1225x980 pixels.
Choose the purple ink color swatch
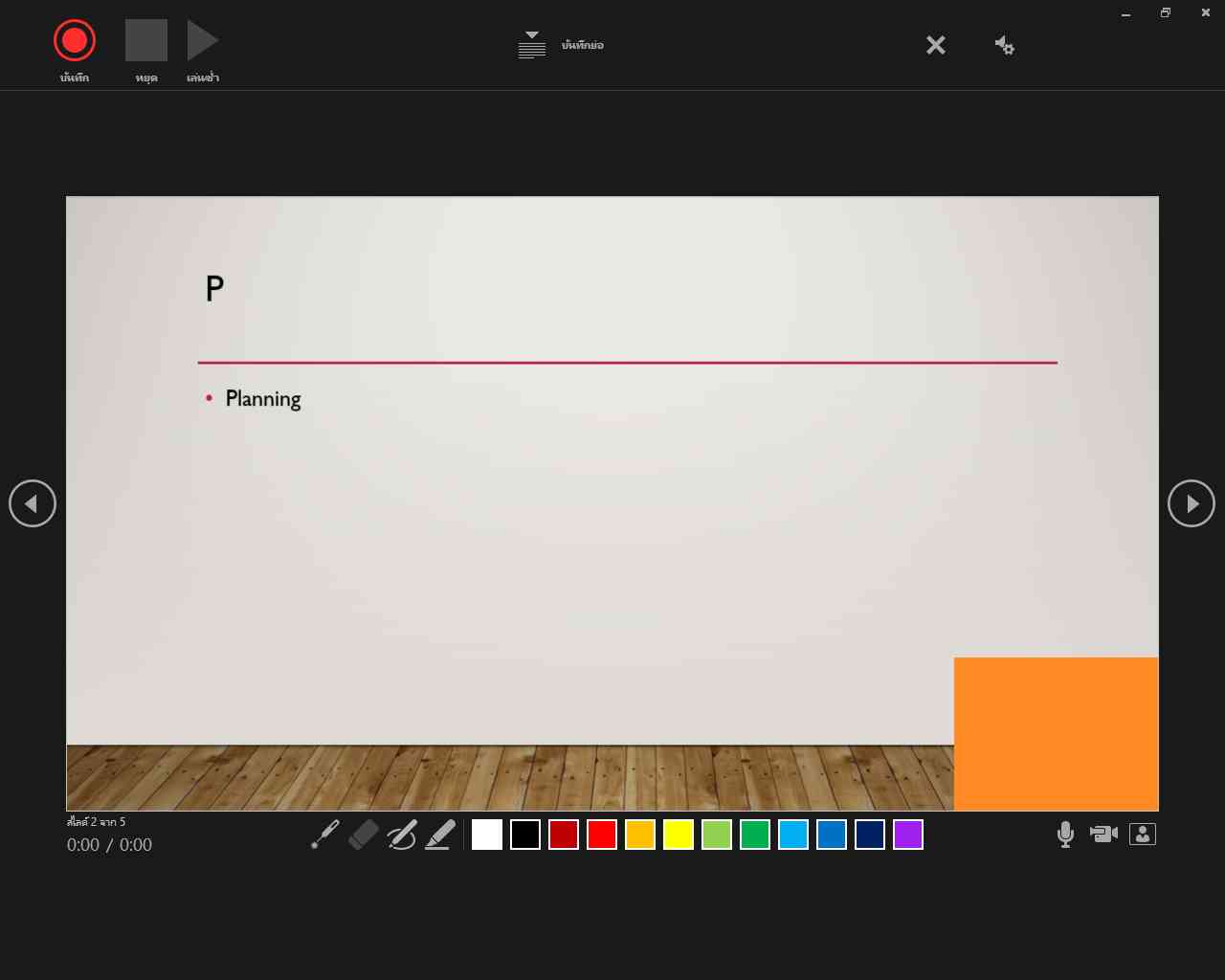pos(908,835)
